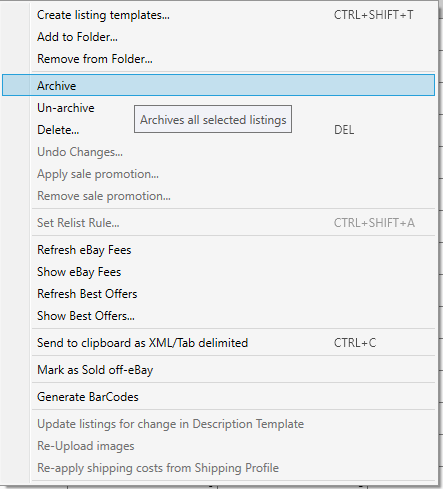This screenshot has height=489, width=443.
Task: Choose Mark as Sold off-eBay
Action: click(x=218, y=370)
